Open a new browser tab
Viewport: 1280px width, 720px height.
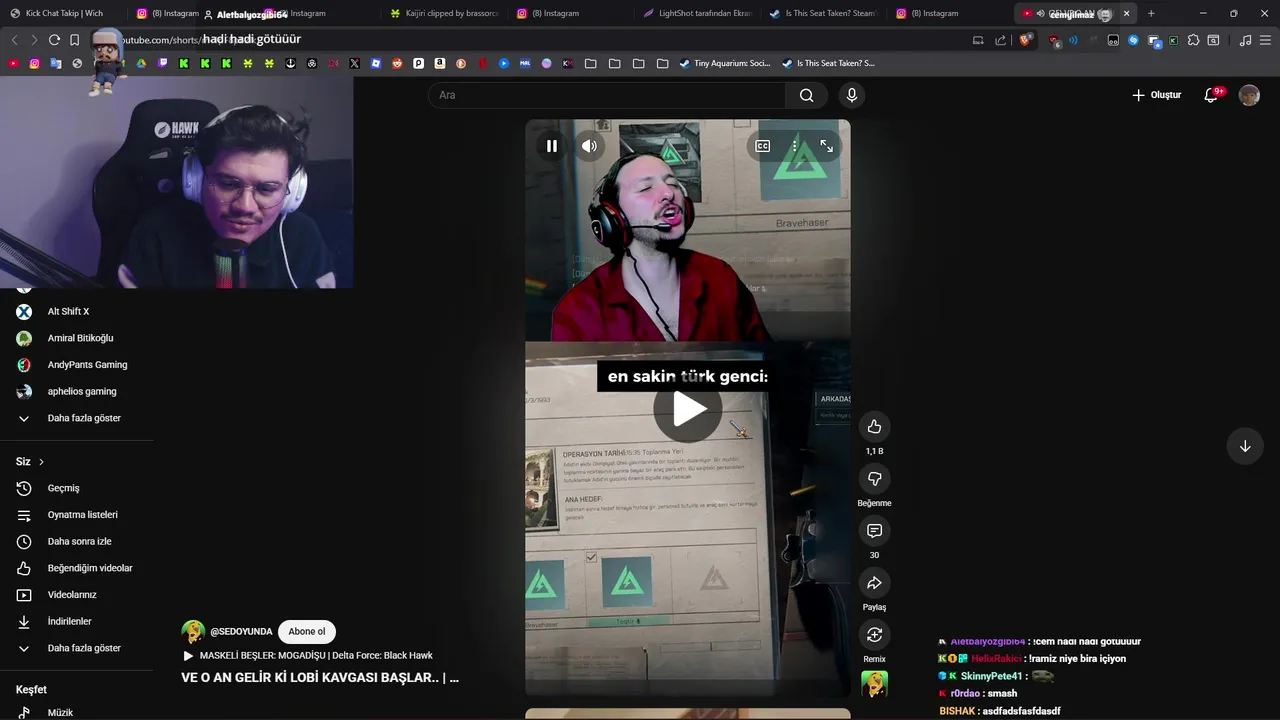[x=1151, y=13]
